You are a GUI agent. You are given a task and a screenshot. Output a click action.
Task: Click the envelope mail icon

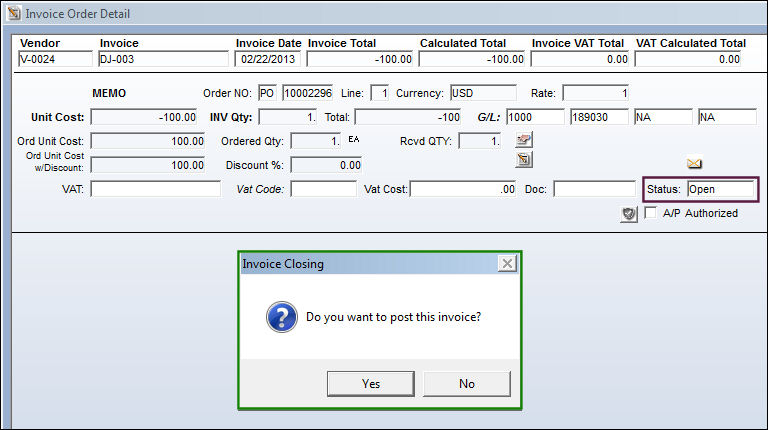click(694, 163)
